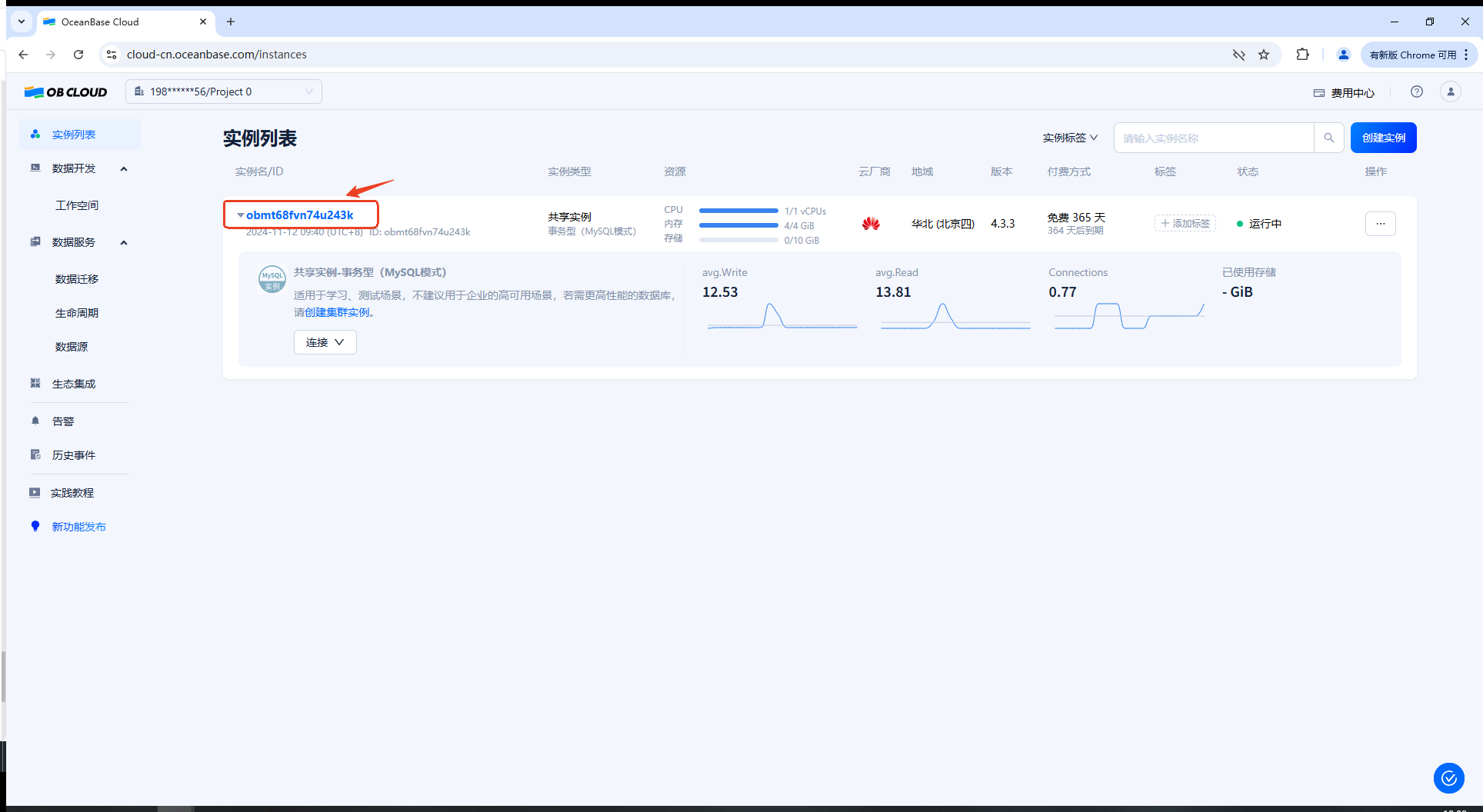Viewport: 1483px width, 812px height.
Task: Open 生命周期 in the sidebar
Action: click(x=77, y=313)
